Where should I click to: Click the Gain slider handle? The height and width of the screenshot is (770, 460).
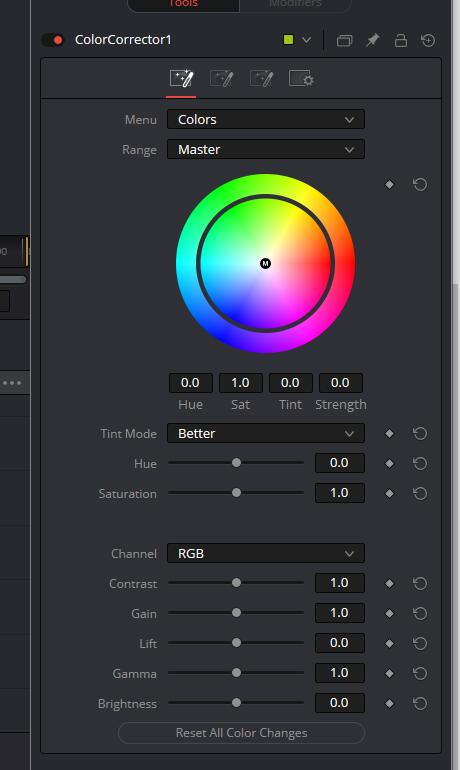tap(236, 612)
